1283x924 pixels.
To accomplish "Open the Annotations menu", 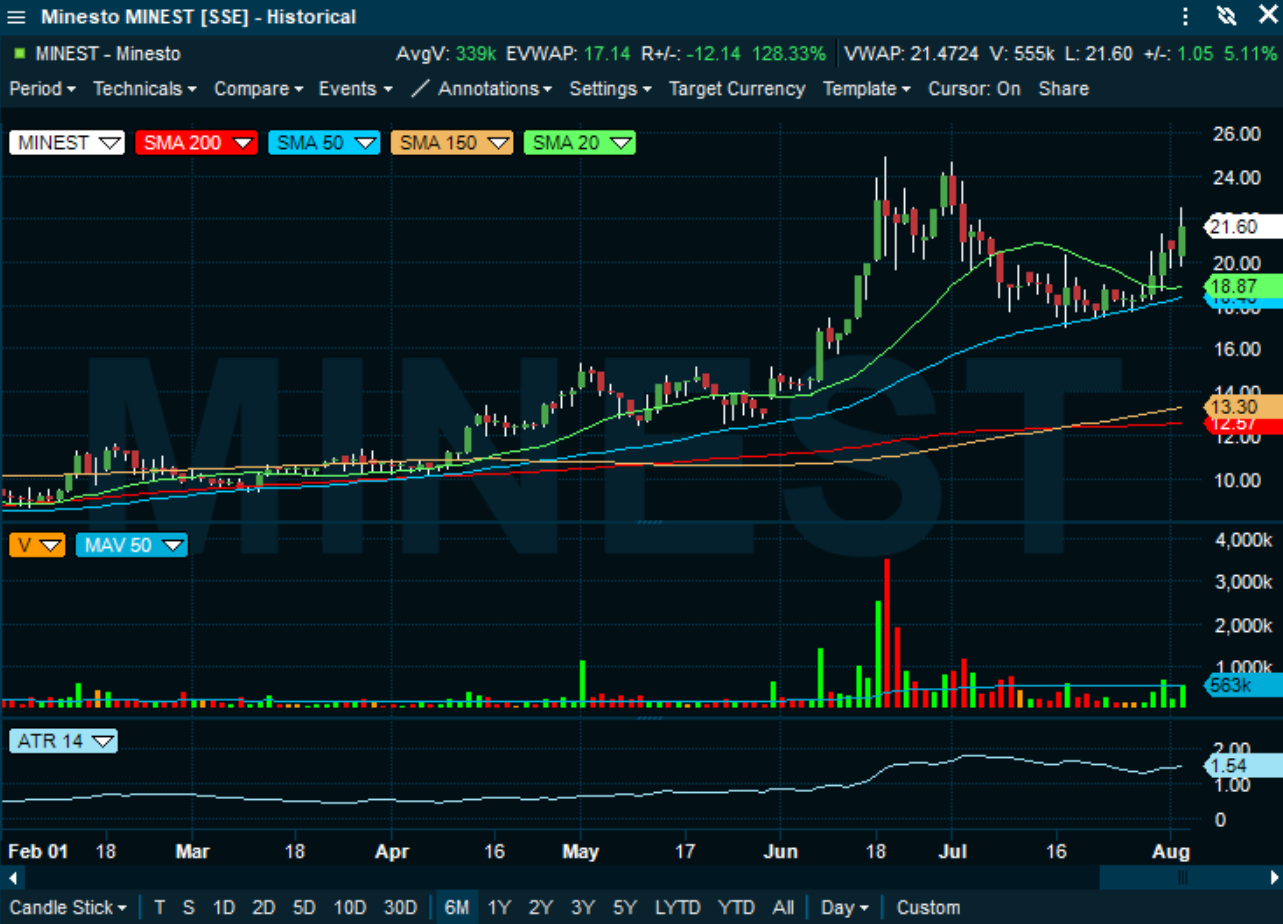I will (x=495, y=88).
